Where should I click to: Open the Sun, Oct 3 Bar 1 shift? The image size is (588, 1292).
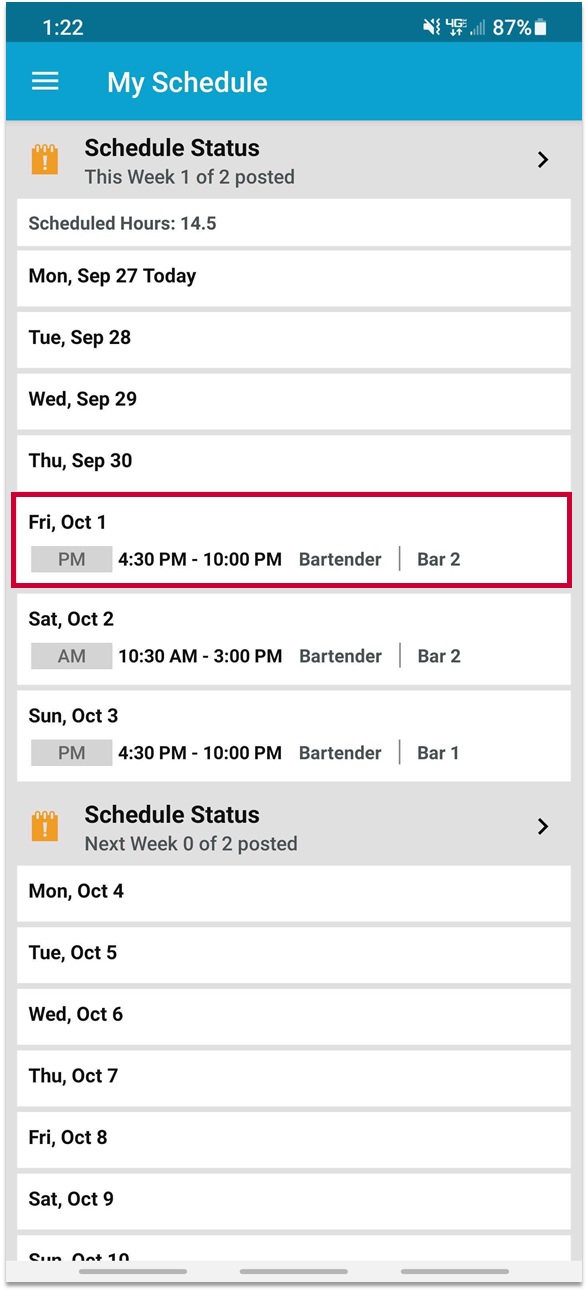point(293,734)
